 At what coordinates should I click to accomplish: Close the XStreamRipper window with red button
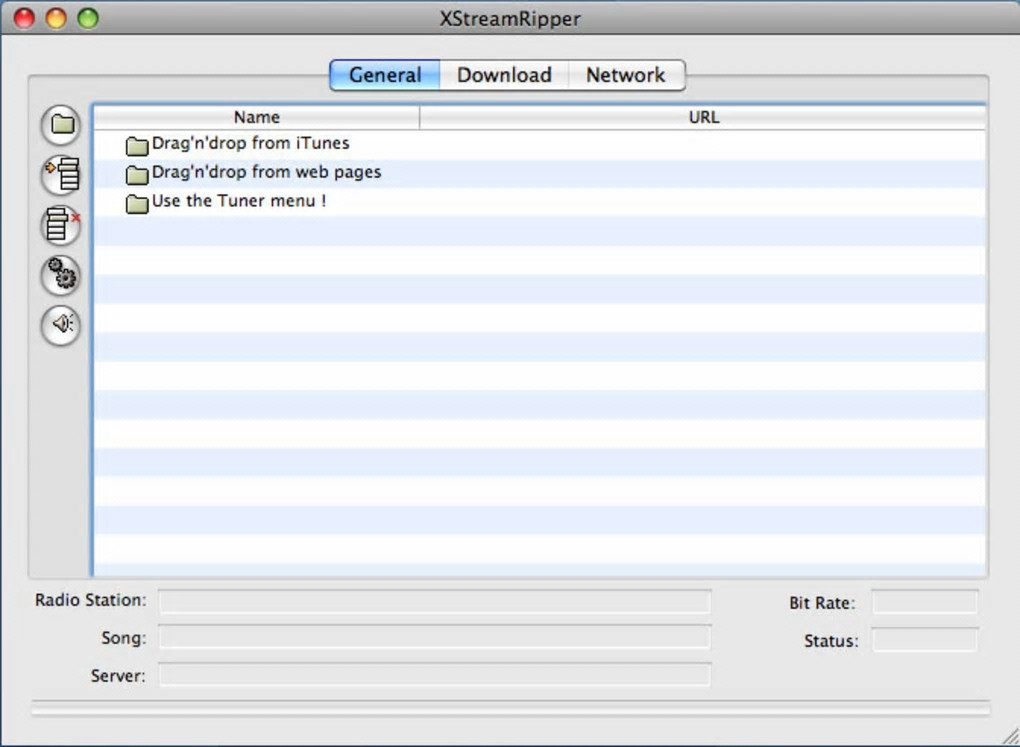pyautogui.click(x=24, y=18)
